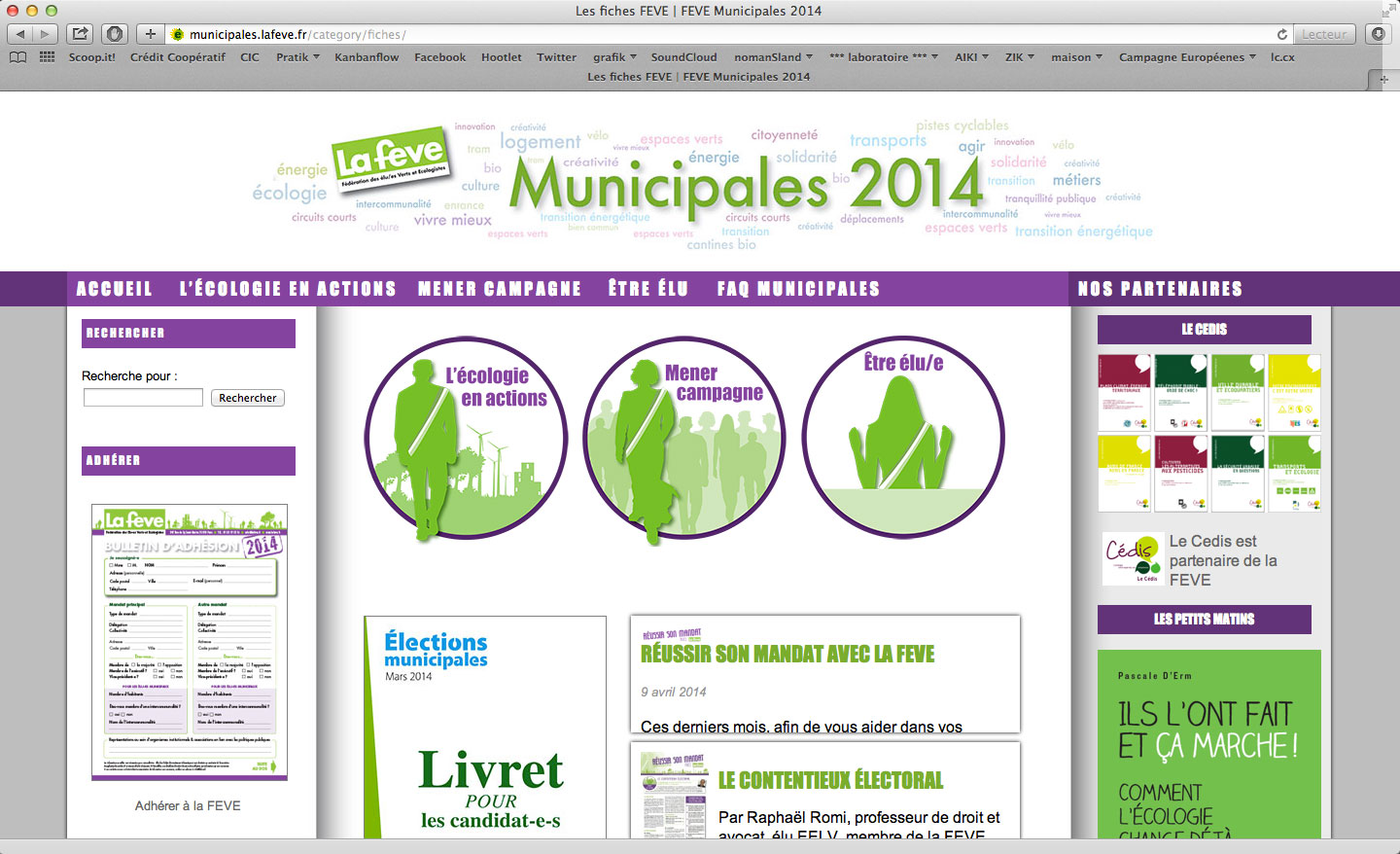Open the lc.cx bookmark
The height and width of the screenshot is (854, 1400).
pyautogui.click(x=1282, y=57)
